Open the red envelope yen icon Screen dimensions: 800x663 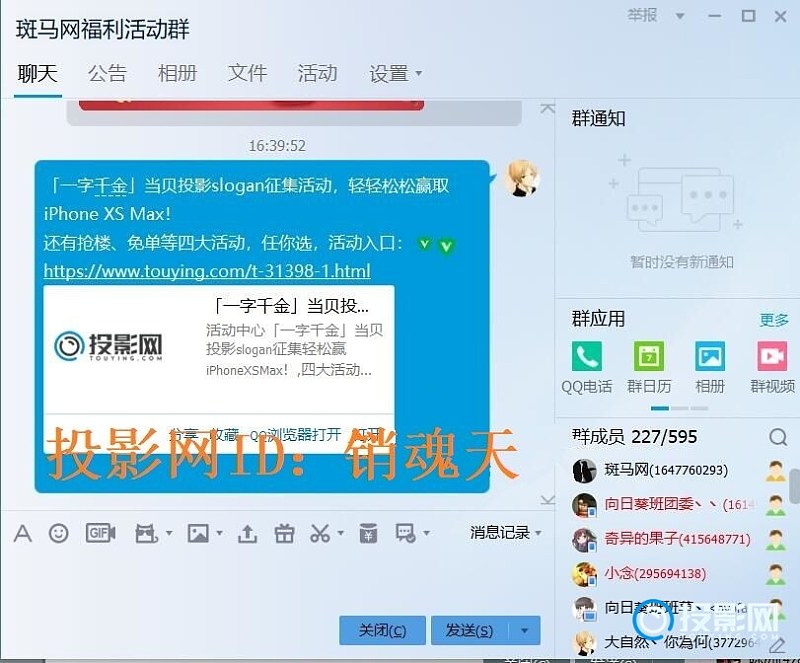coord(368,534)
